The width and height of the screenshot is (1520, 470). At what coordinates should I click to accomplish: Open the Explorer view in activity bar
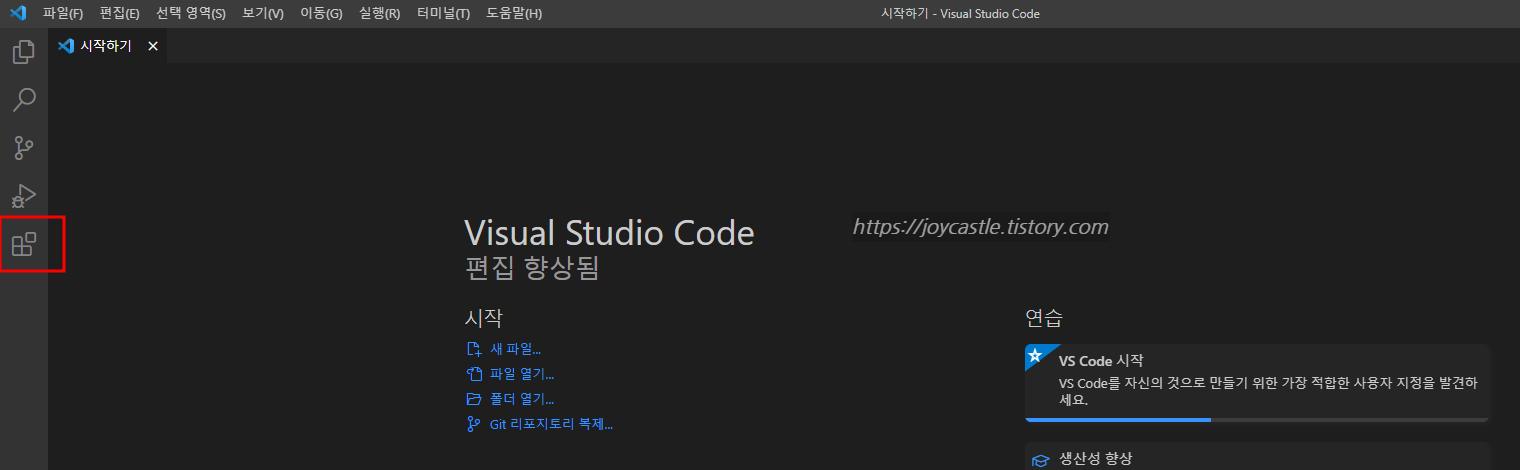coord(24,52)
